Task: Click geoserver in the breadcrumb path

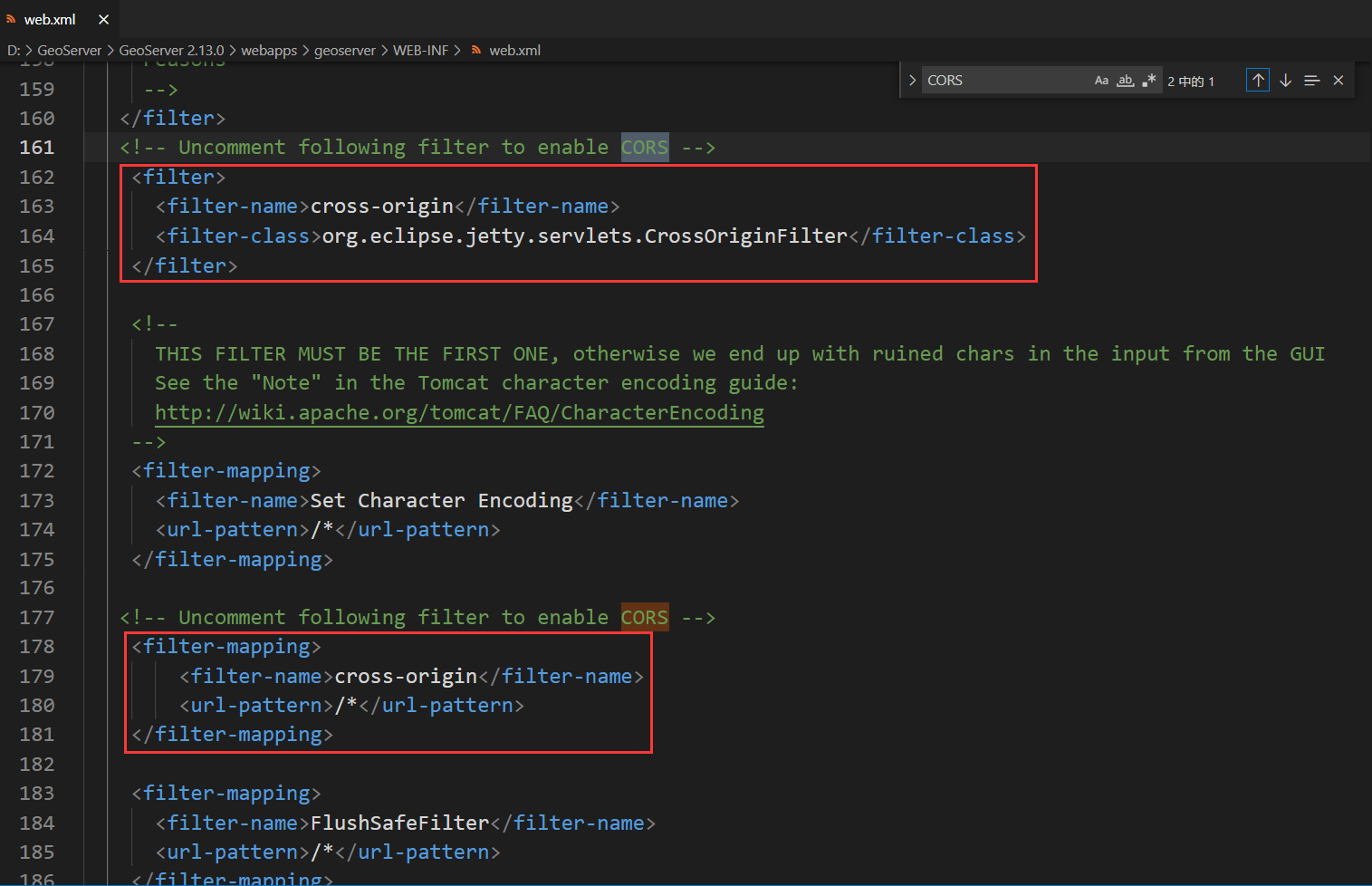Action: click(x=345, y=50)
